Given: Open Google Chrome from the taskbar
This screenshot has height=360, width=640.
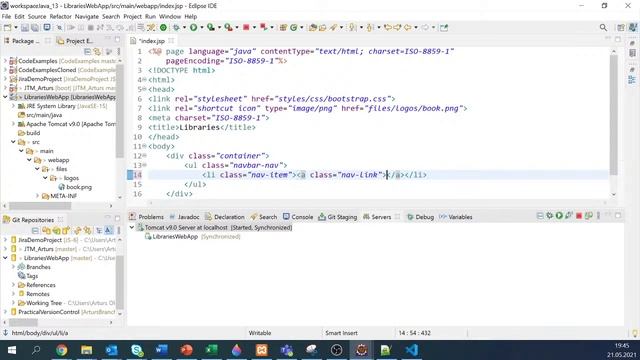Looking at the screenshot, I should pos(62,350).
